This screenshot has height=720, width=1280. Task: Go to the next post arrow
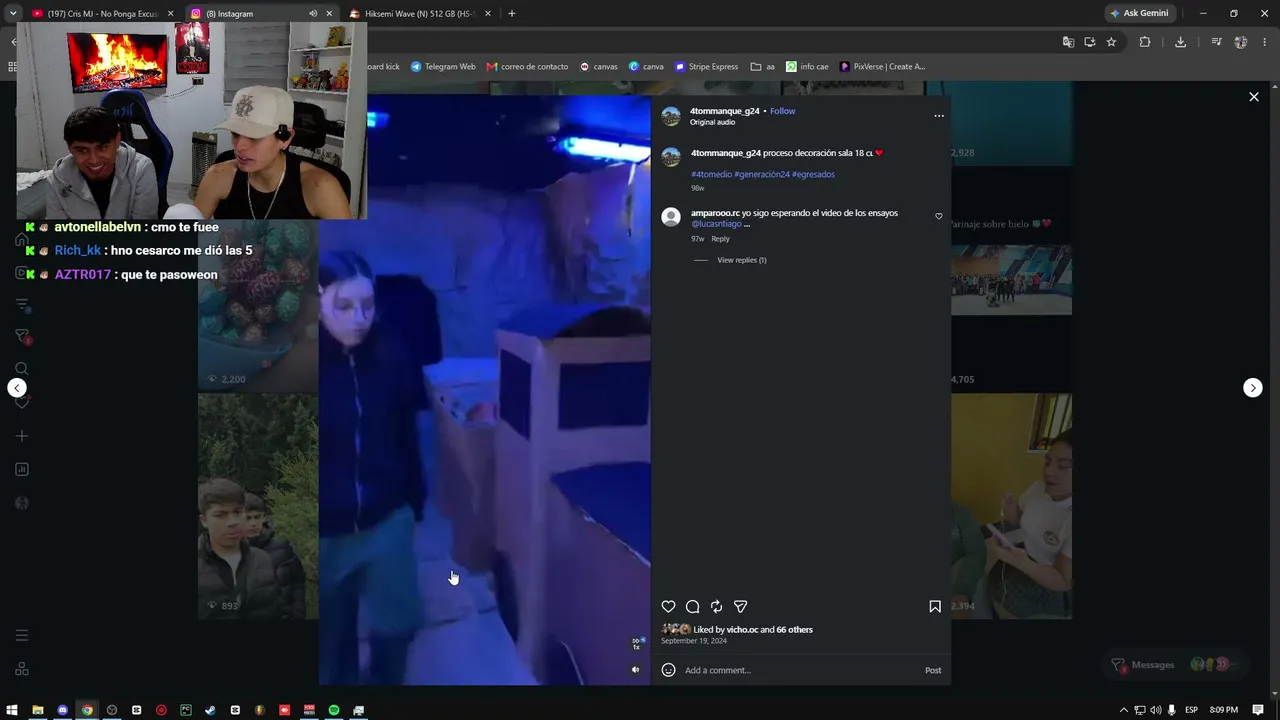1252,388
